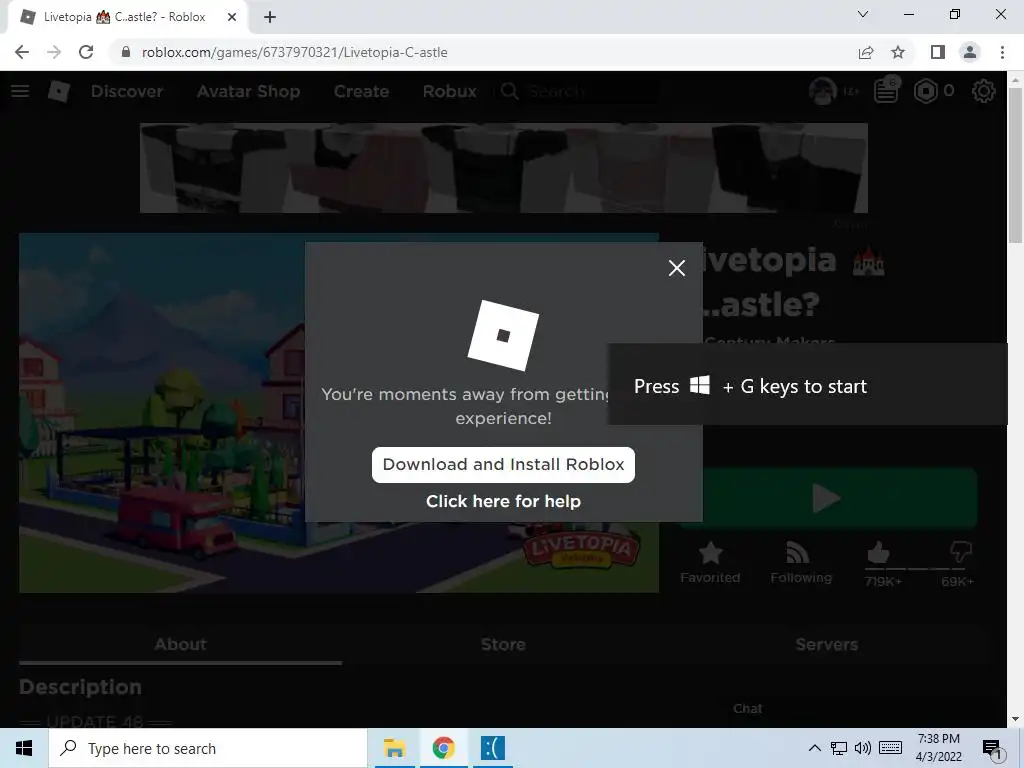
Task: Open the Action Center notifications
Action: 993,748
